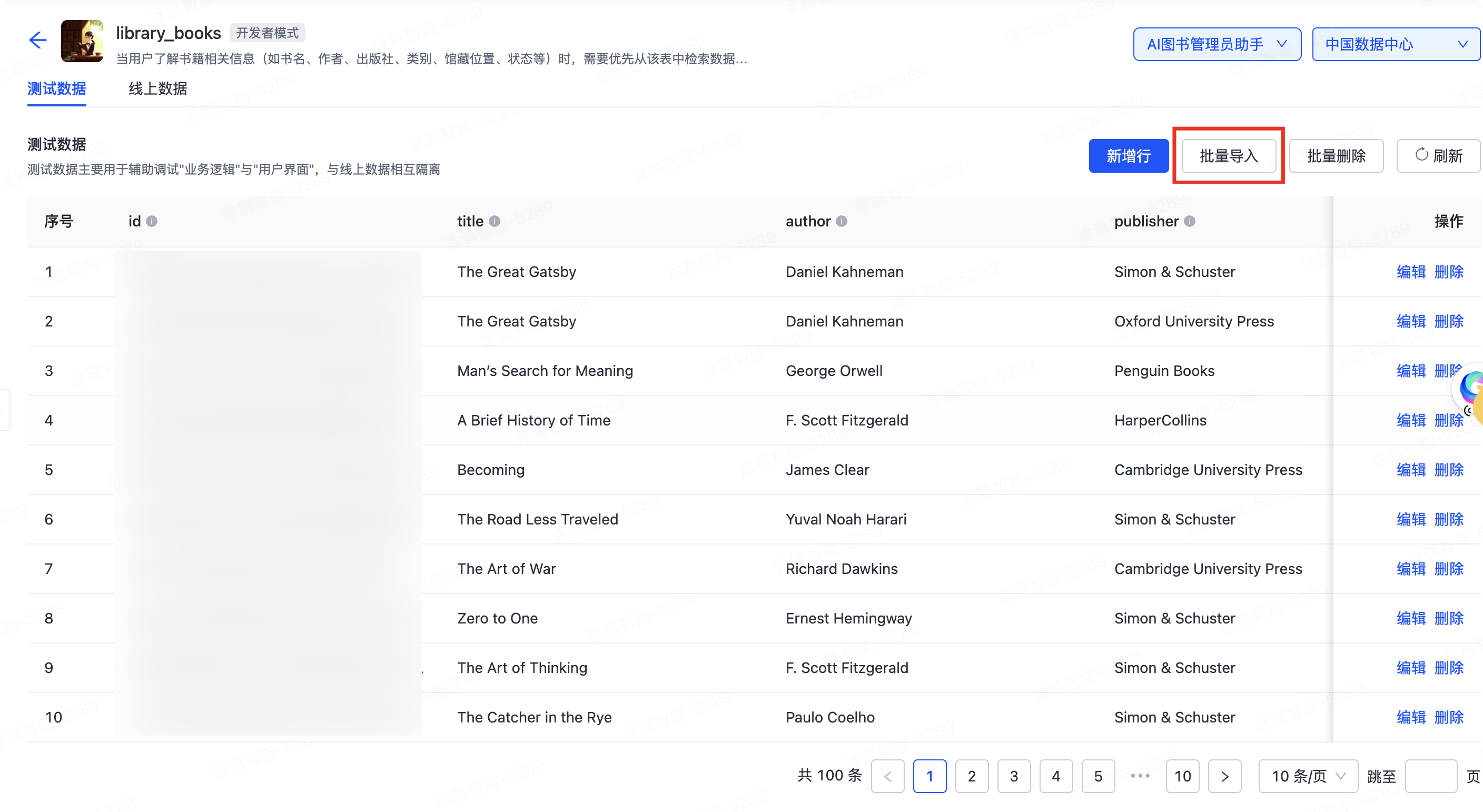The image size is (1483, 812).
Task: Click the info icon beside author column
Action: click(841, 222)
